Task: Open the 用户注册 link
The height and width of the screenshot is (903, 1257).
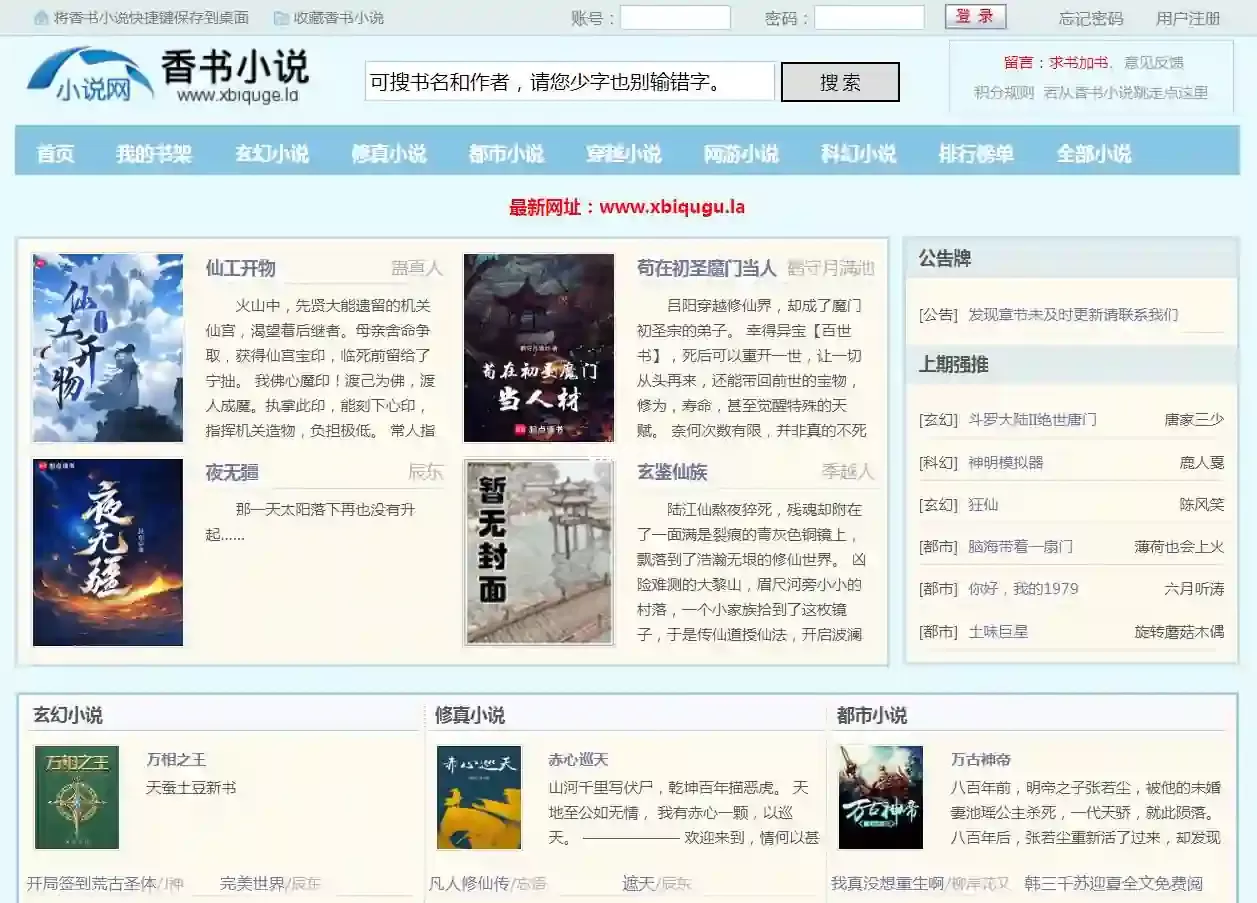Action: [1188, 18]
